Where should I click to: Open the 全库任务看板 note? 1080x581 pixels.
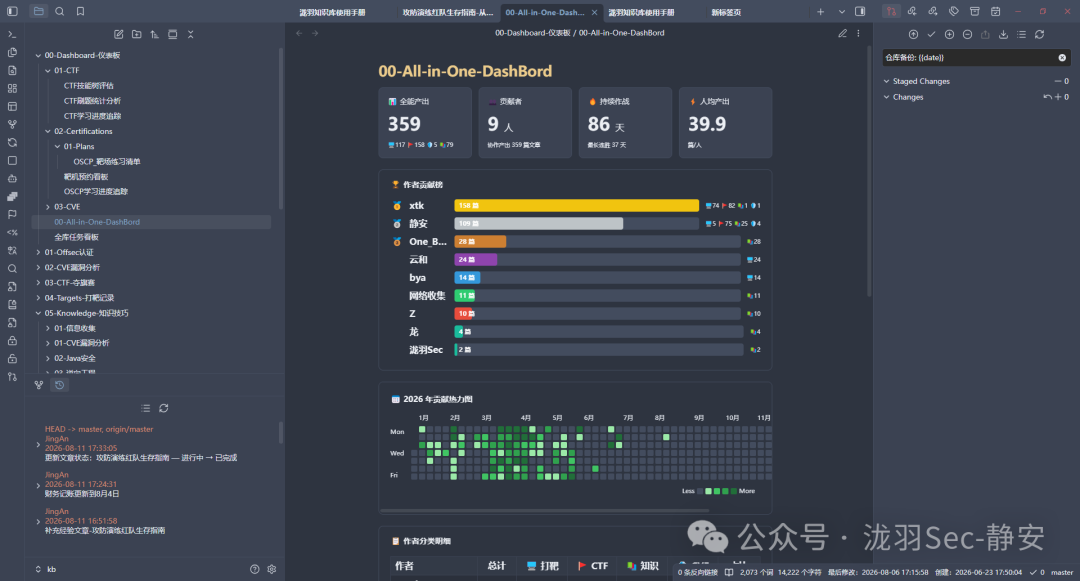pyautogui.click(x=76, y=237)
